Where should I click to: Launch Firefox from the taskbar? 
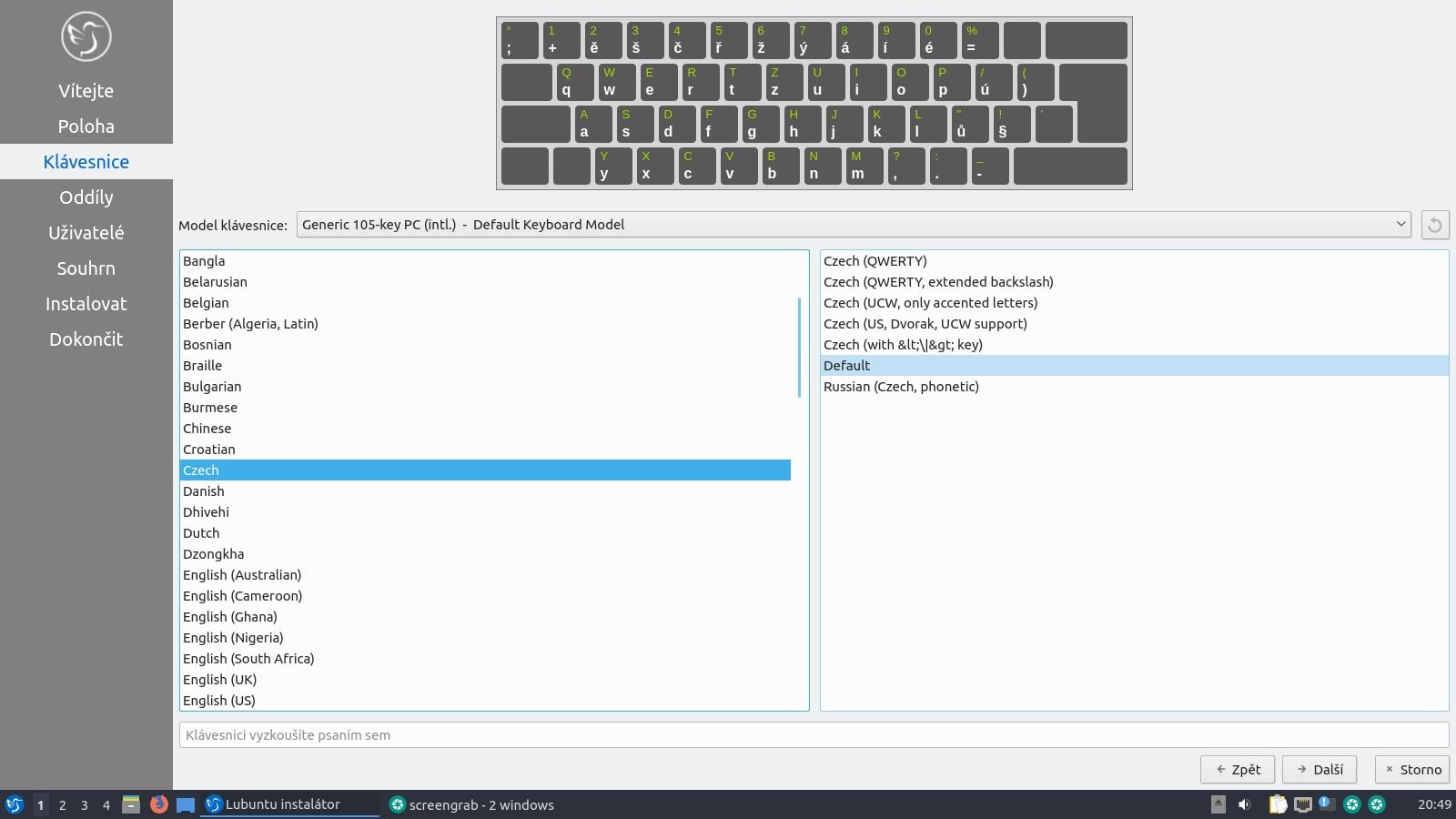tap(158, 804)
